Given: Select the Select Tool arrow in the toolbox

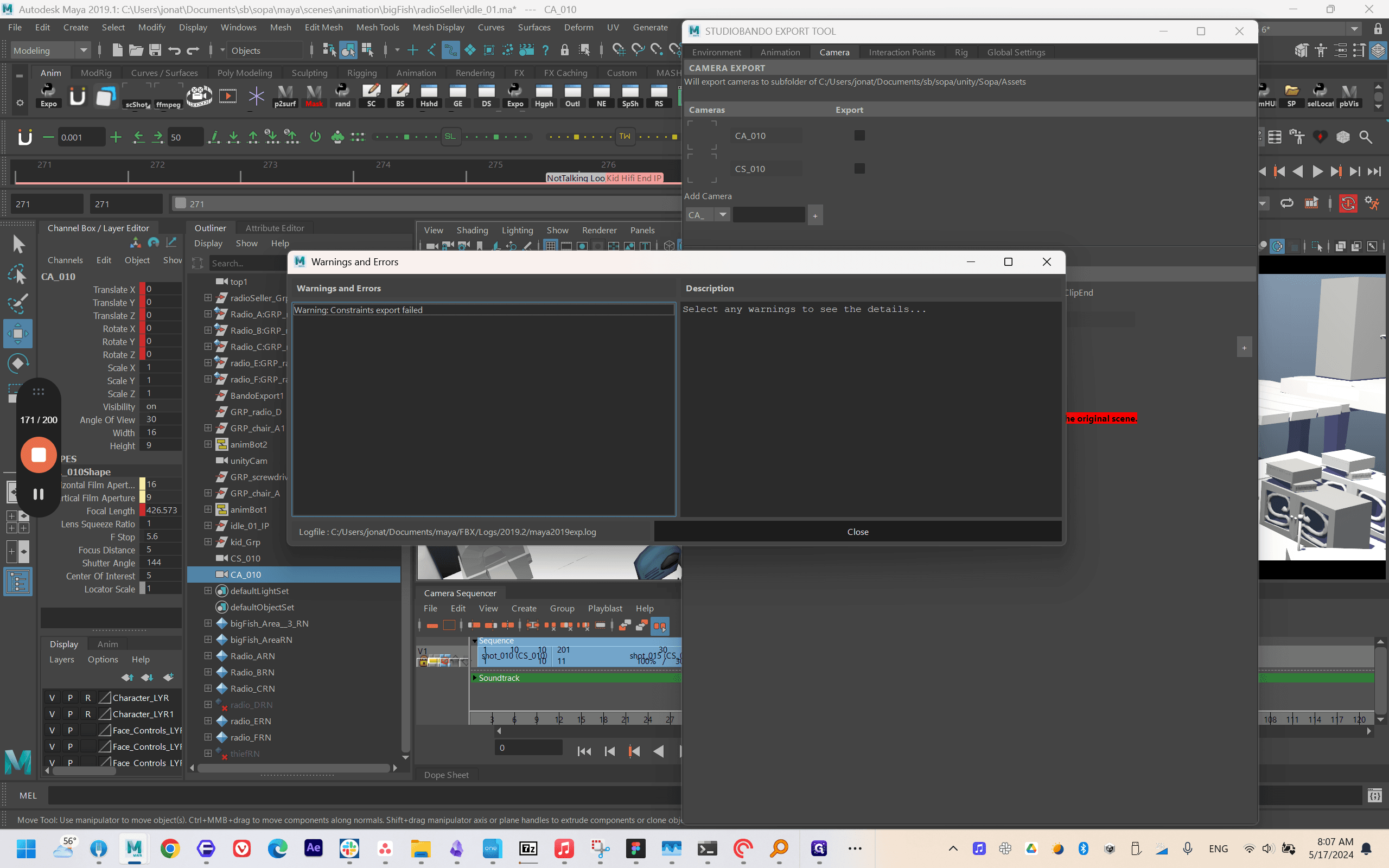Looking at the screenshot, I should [x=18, y=245].
